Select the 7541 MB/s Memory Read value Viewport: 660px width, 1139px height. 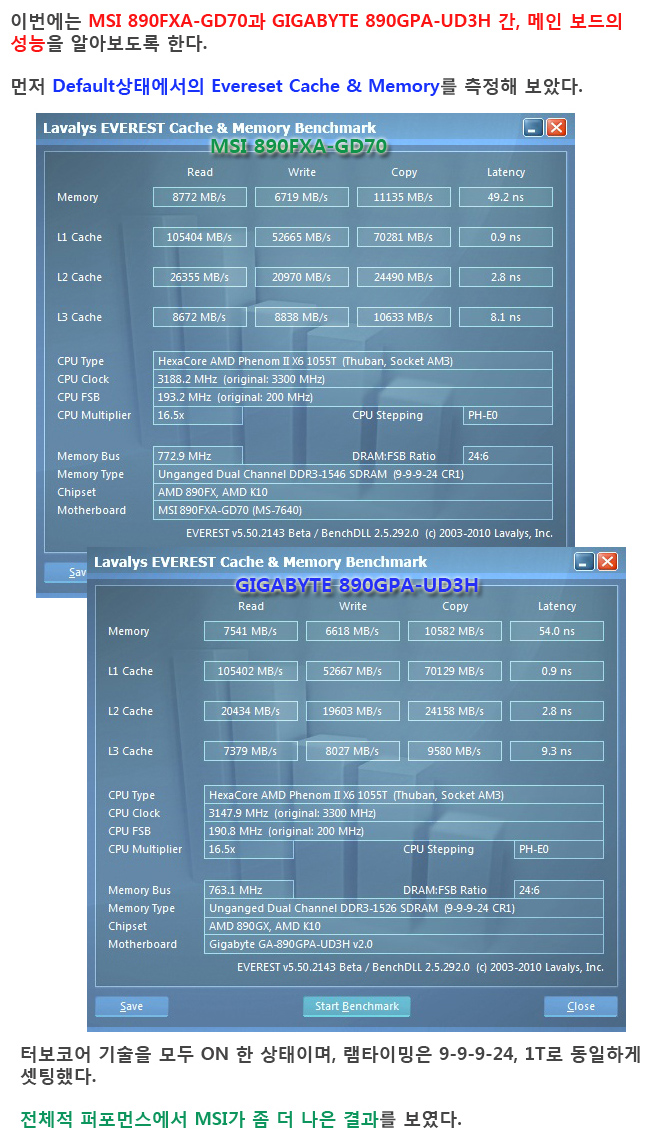250,631
